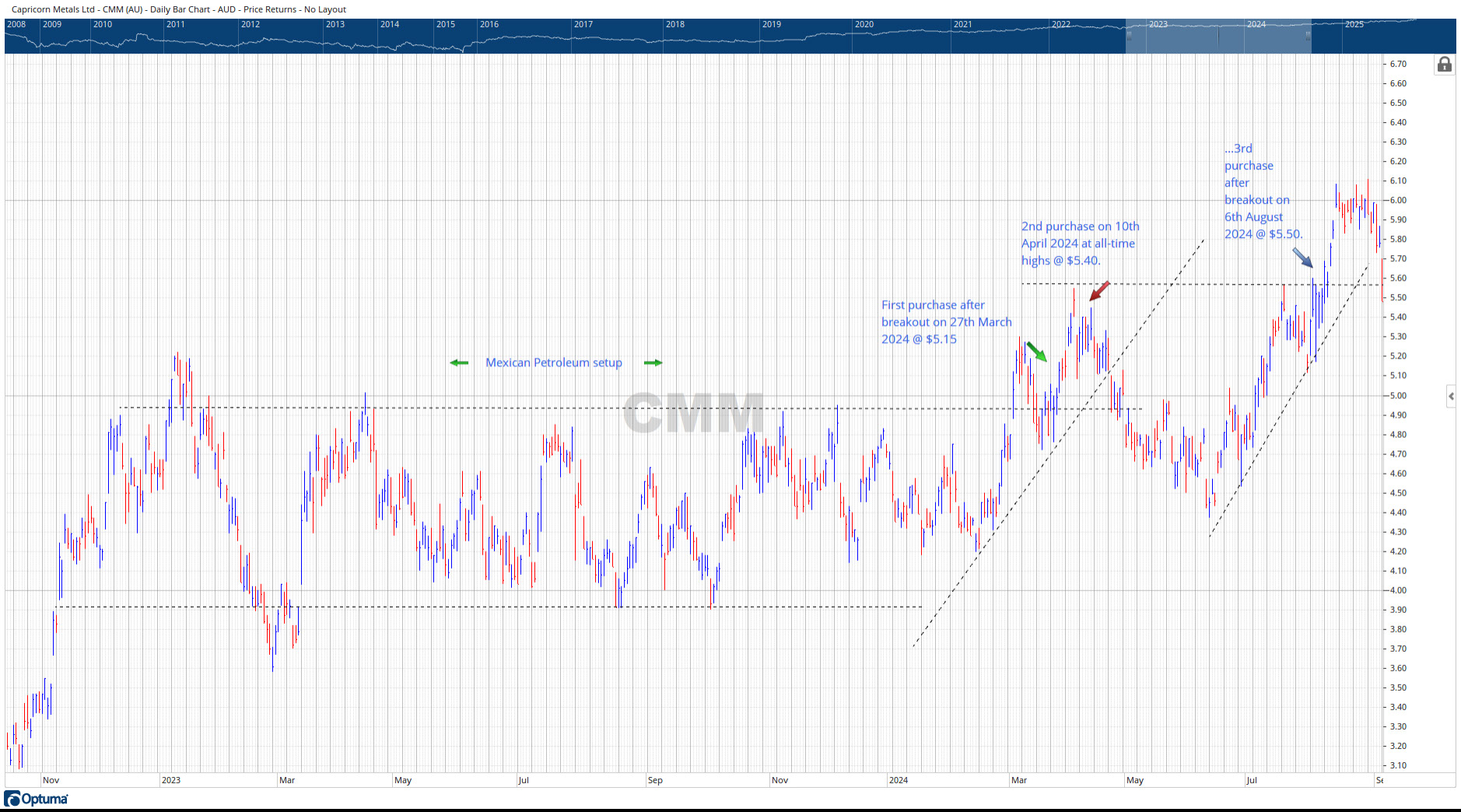This screenshot has height=812, width=1461.
Task: Select the 2025 label in the timeline navigator
Action: 1355,24
